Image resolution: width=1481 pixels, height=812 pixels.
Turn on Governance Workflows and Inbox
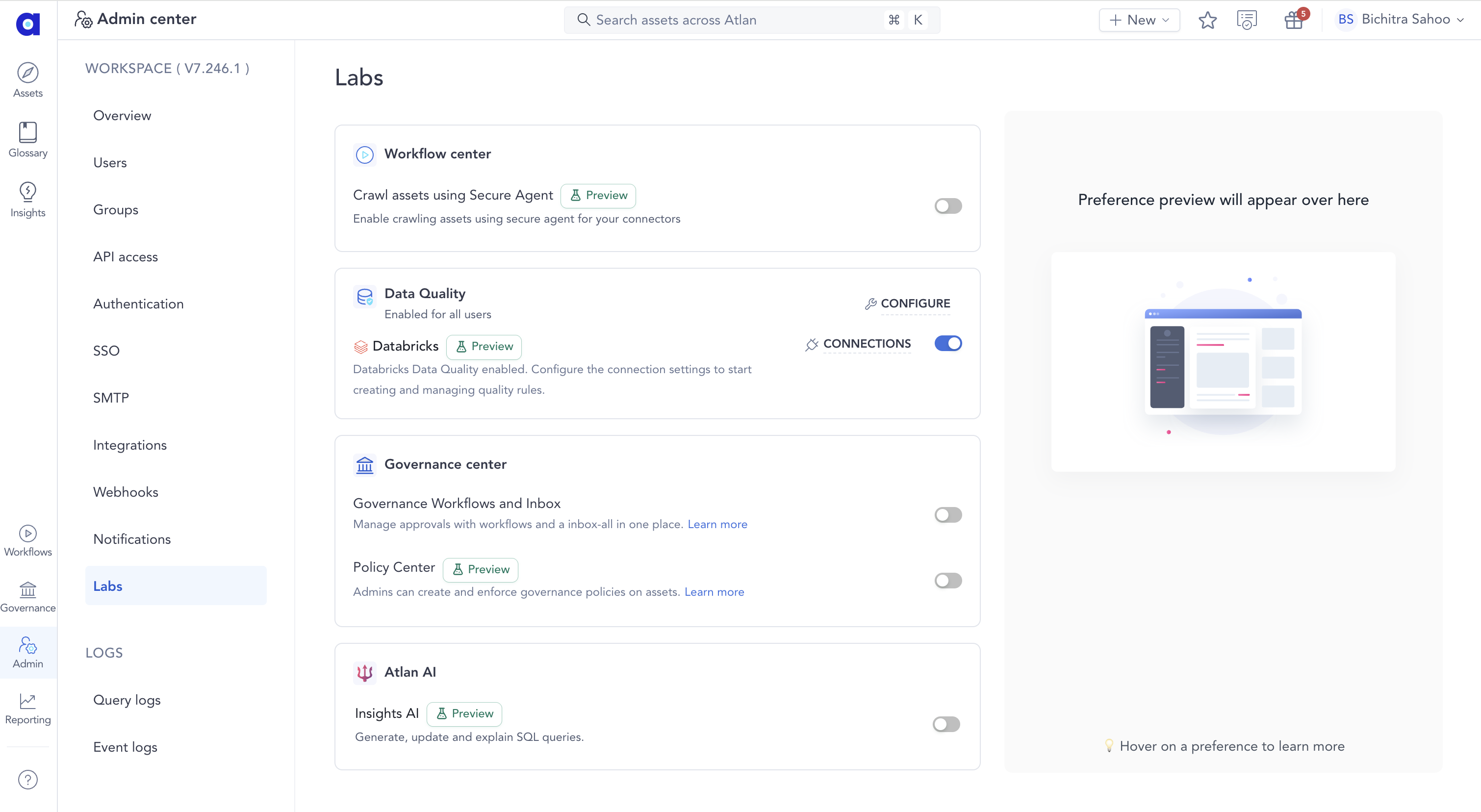tap(947, 514)
